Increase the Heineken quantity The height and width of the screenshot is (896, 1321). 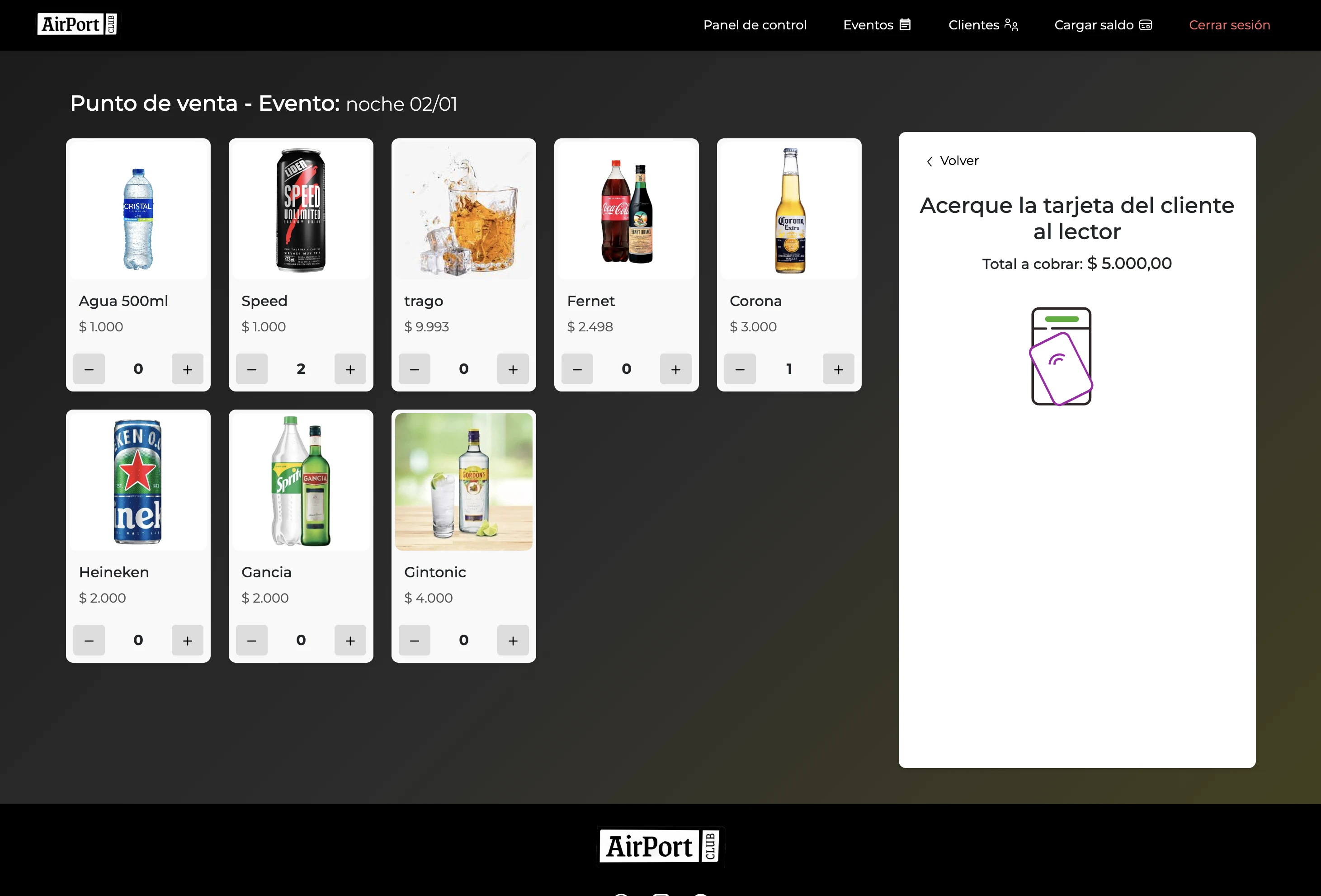[188, 640]
